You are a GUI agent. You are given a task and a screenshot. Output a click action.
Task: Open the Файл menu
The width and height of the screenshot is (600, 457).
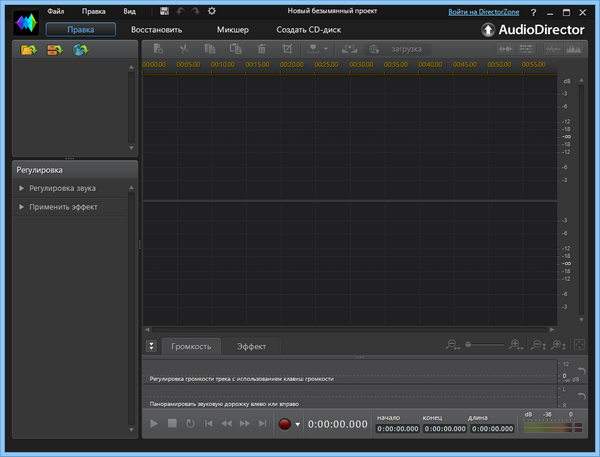pyautogui.click(x=57, y=11)
